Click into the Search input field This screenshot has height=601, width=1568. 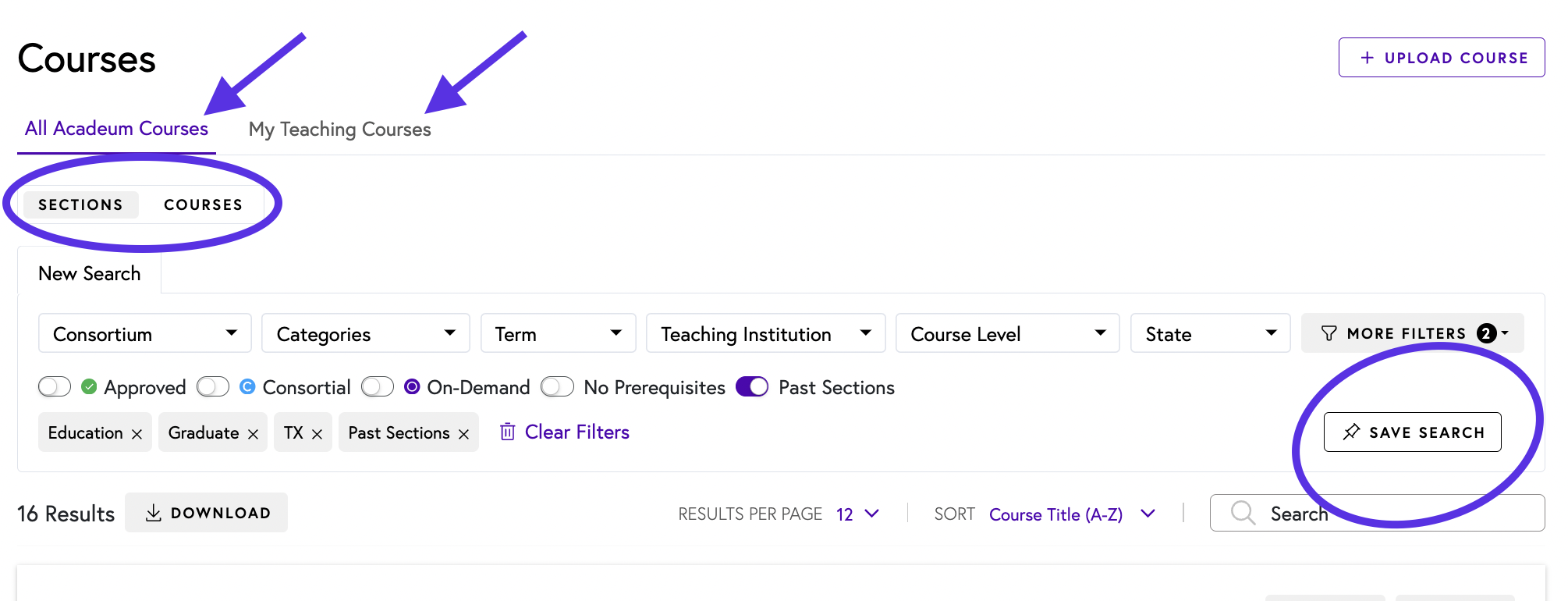(1396, 513)
